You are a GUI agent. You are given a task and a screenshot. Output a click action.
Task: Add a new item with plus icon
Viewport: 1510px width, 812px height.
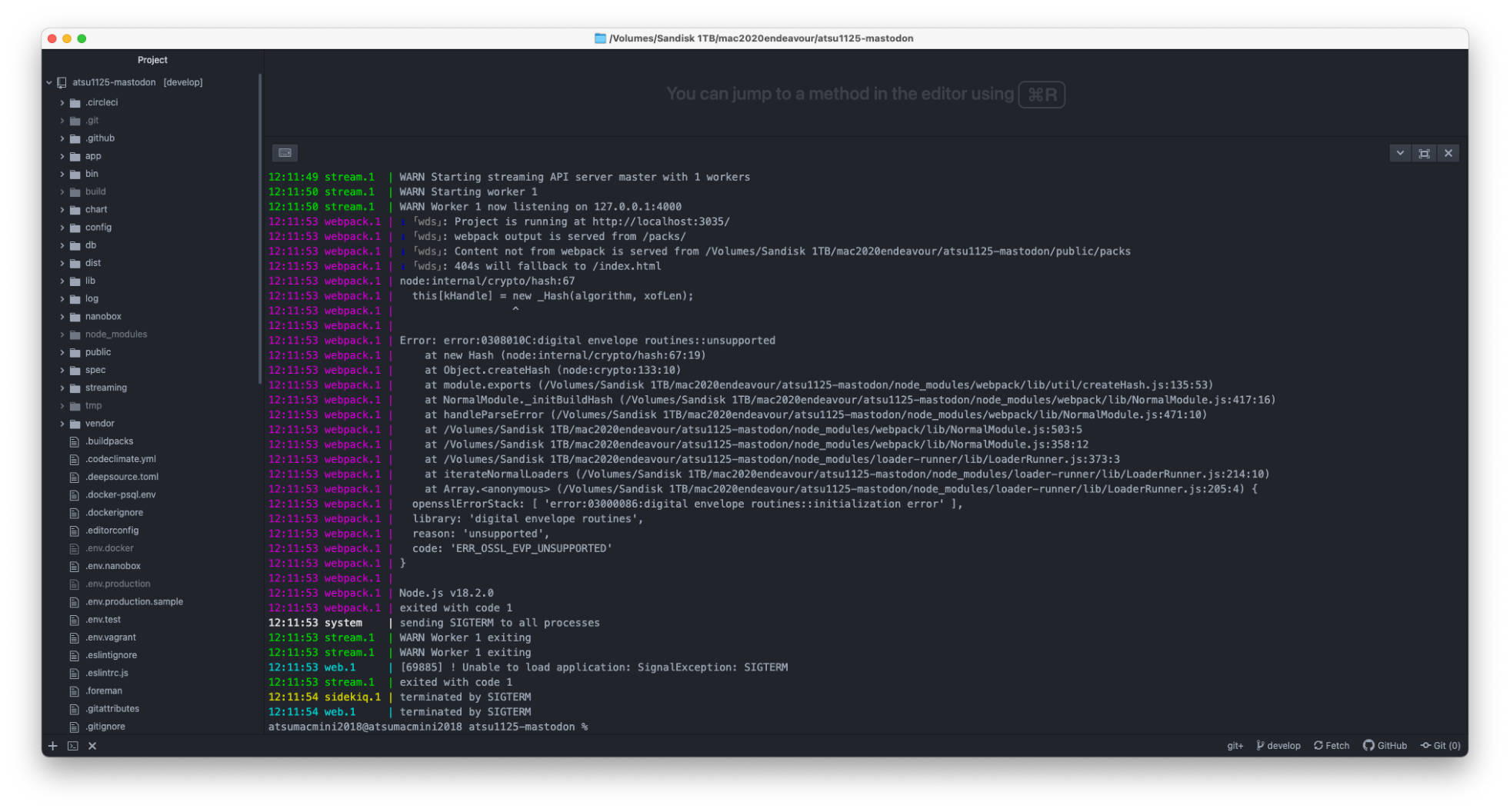coord(53,746)
